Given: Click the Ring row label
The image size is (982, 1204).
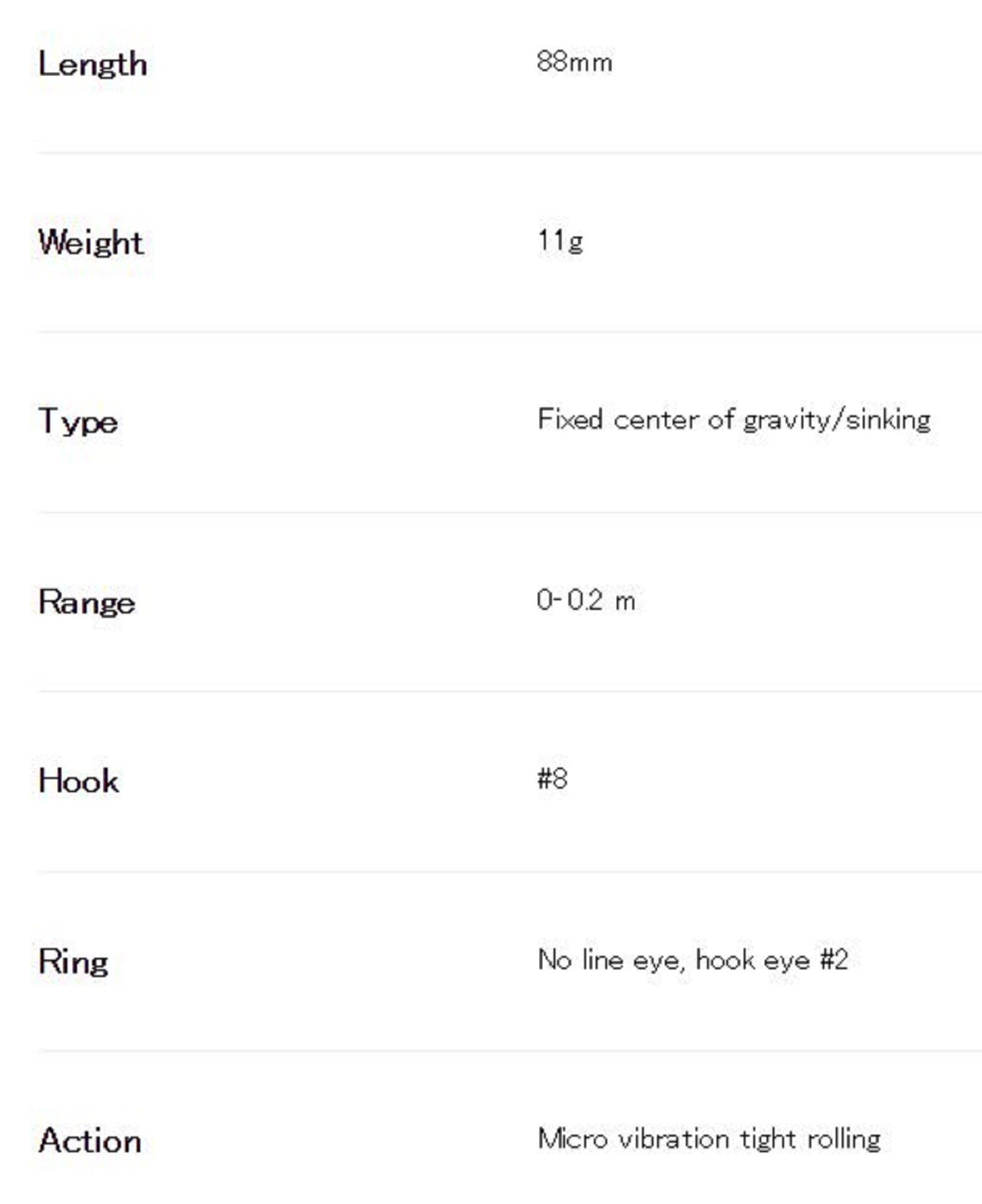Looking at the screenshot, I should [73, 961].
